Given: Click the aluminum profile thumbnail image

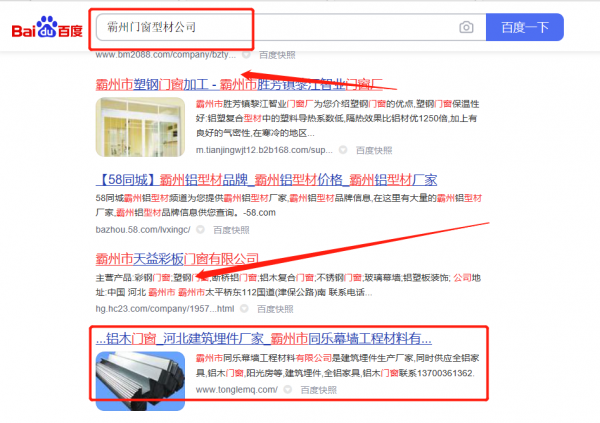Looking at the screenshot, I should tap(140, 381).
